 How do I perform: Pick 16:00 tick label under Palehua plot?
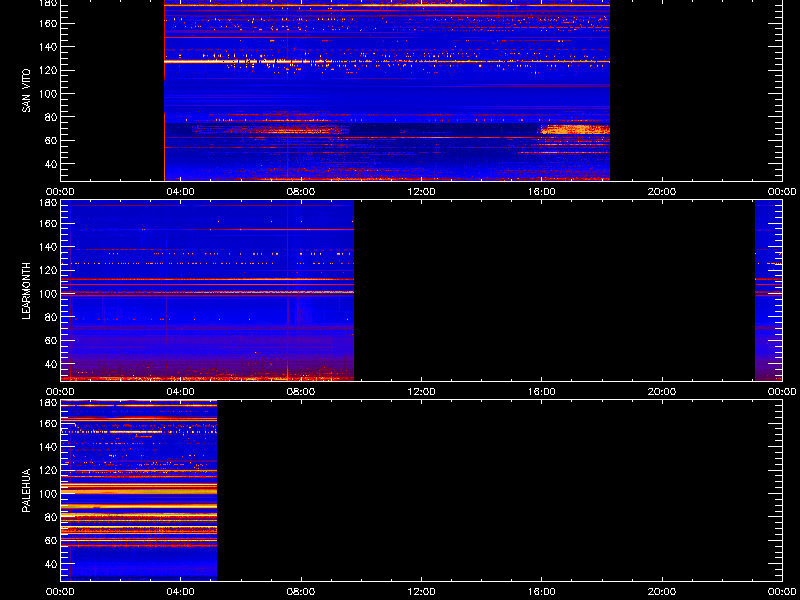[x=541, y=592]
